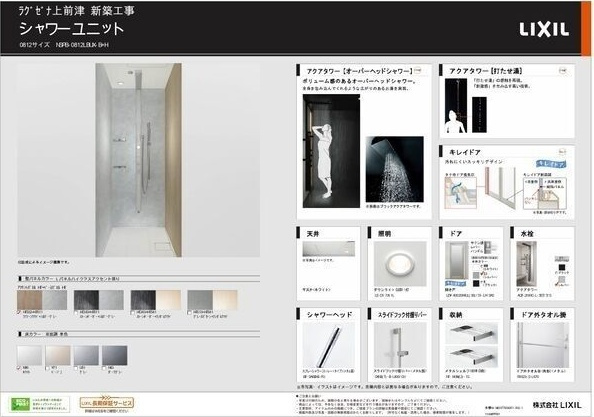Click the シャワーヘッド card heading
This screenshot has height=417, width=594.
[x=329, y=315]
